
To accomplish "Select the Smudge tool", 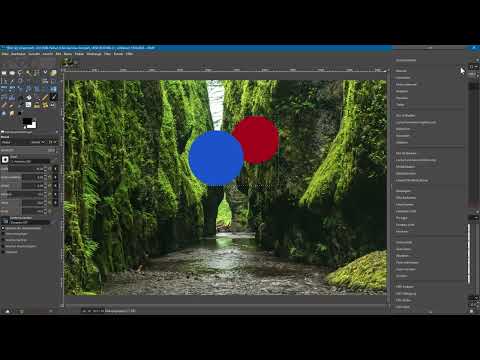I will point(12,114).
